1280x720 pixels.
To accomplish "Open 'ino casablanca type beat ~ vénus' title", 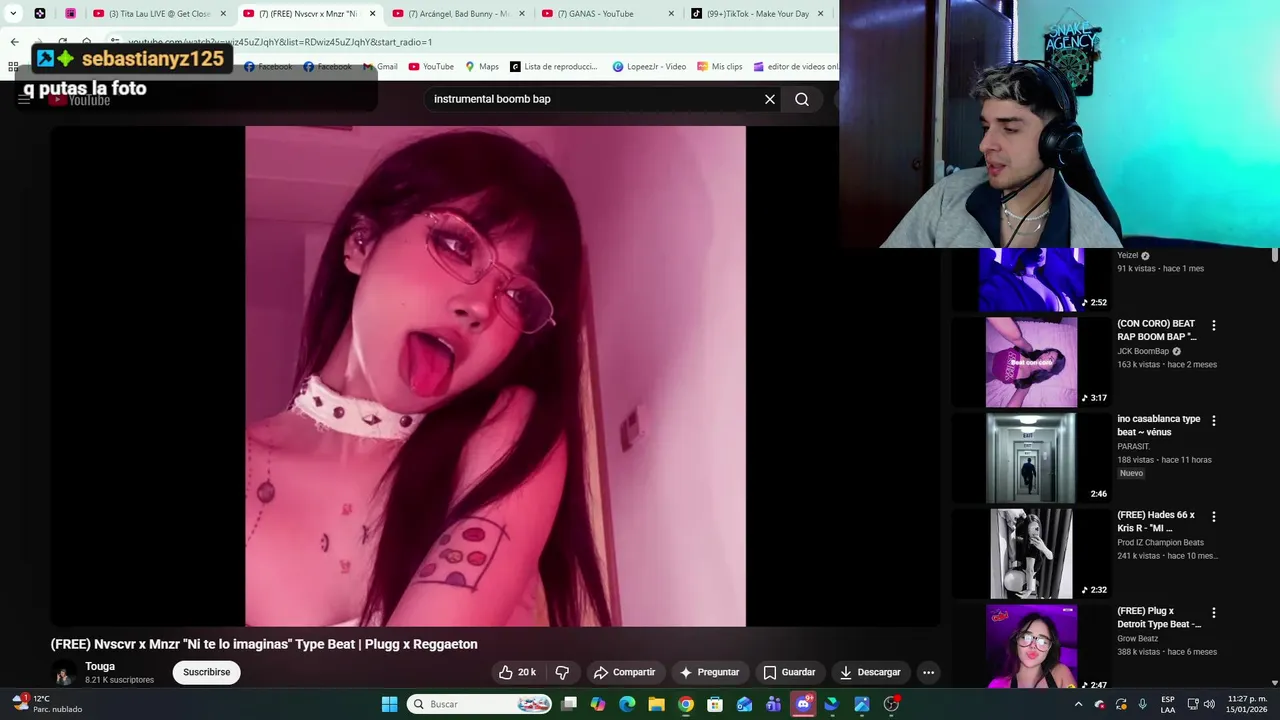I will point(1158,425).
